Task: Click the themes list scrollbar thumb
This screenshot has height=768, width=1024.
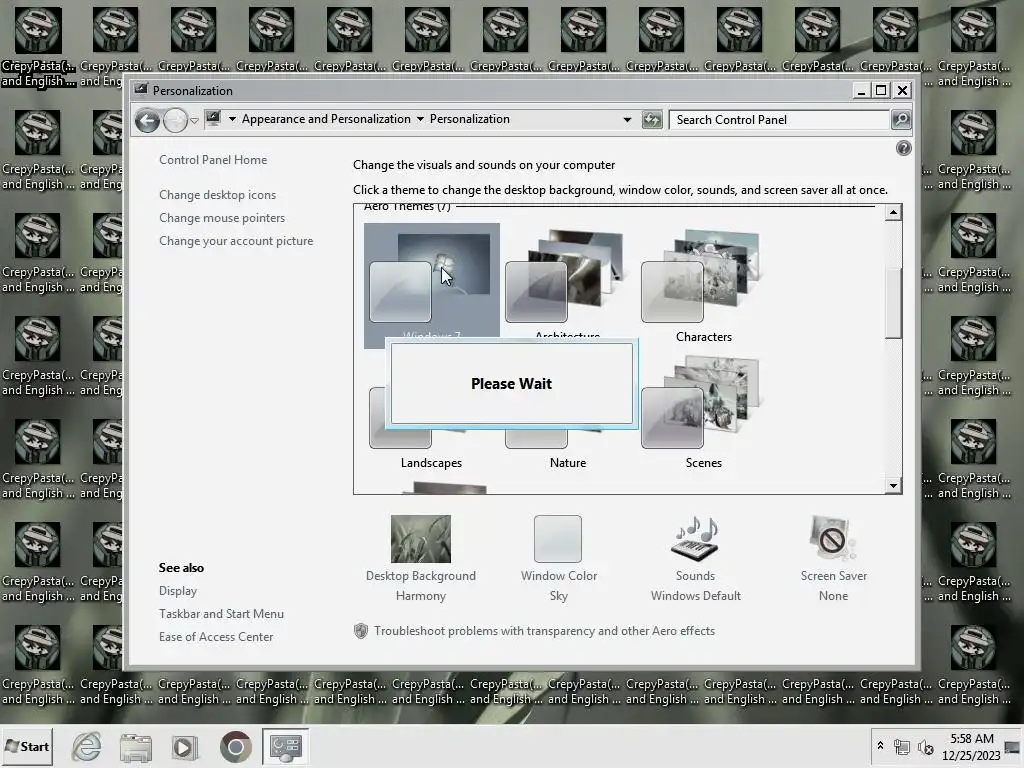Action: tap(893, 304)
